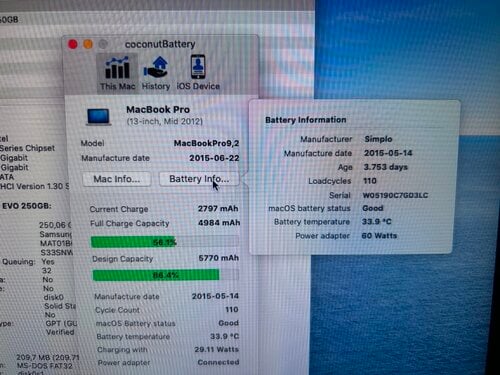Click the Cycle Count value 110
The height and width of the screenshot is (375, 500).
tap(232, 310)
